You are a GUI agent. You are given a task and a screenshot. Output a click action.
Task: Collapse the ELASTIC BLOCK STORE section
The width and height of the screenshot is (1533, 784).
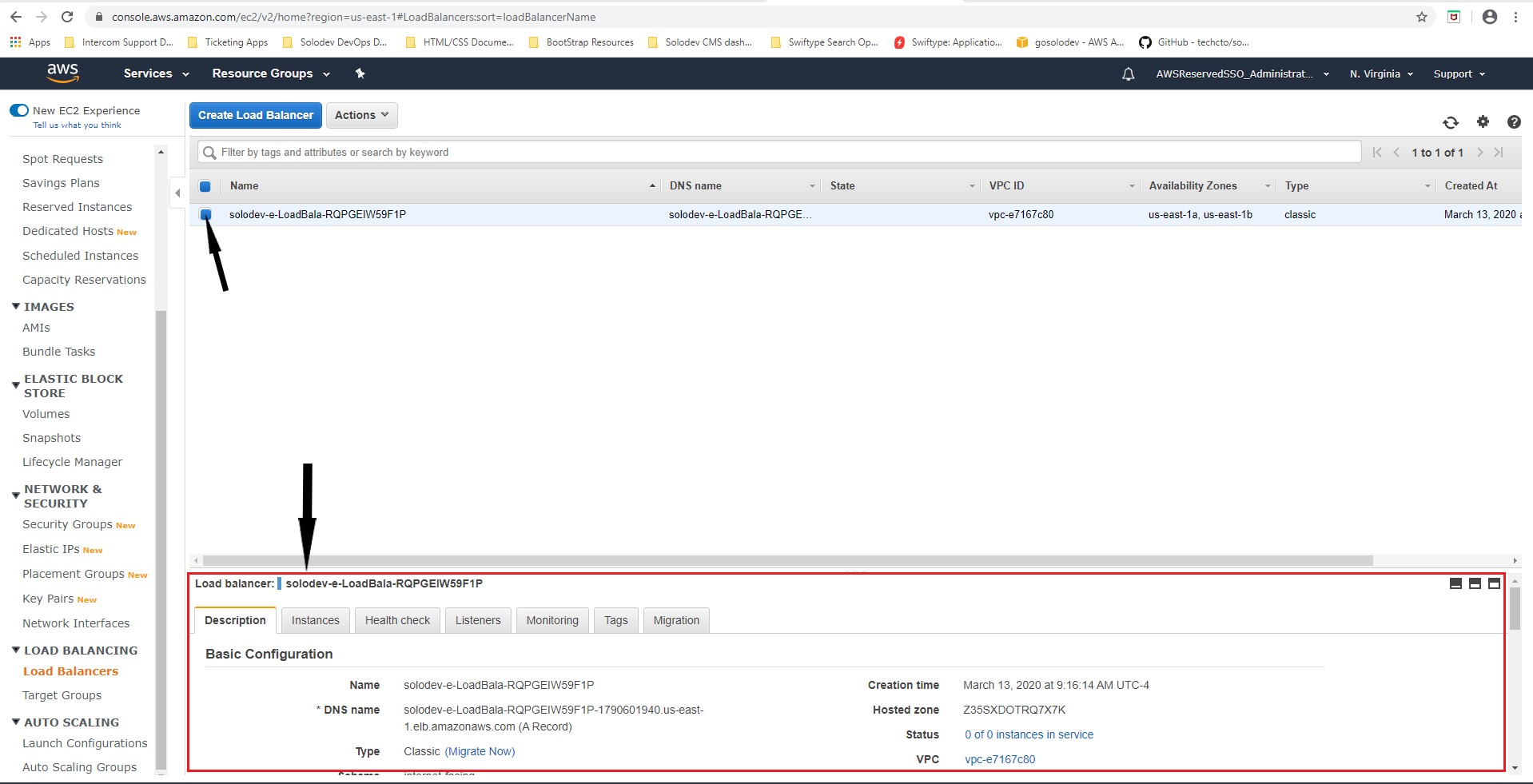[16, 385]
